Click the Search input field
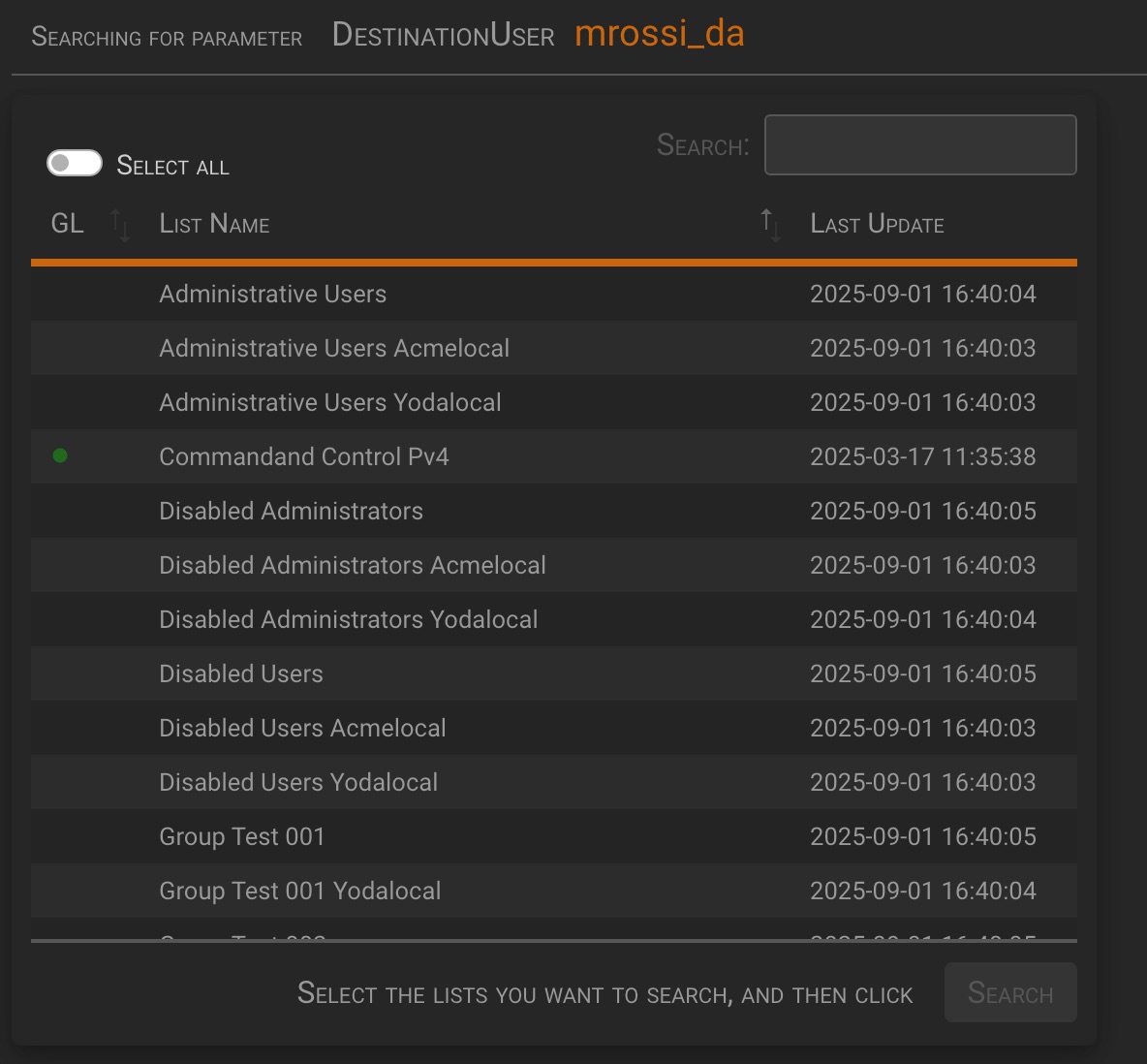The height and width of the screenshot is (1064, 1147). [x=919, y=145]
